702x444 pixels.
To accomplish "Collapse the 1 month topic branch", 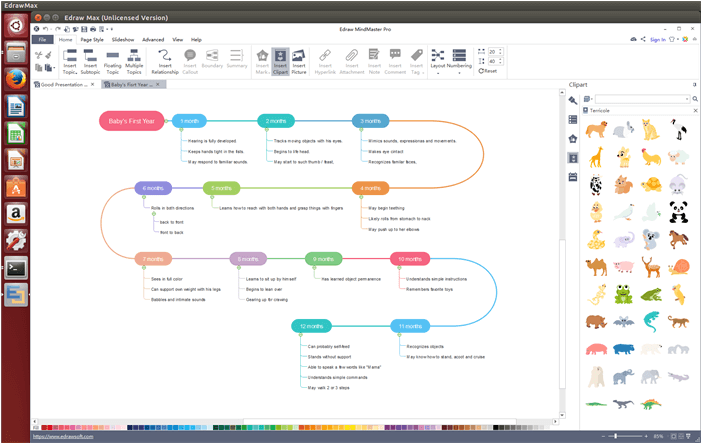I will [181, 130].
